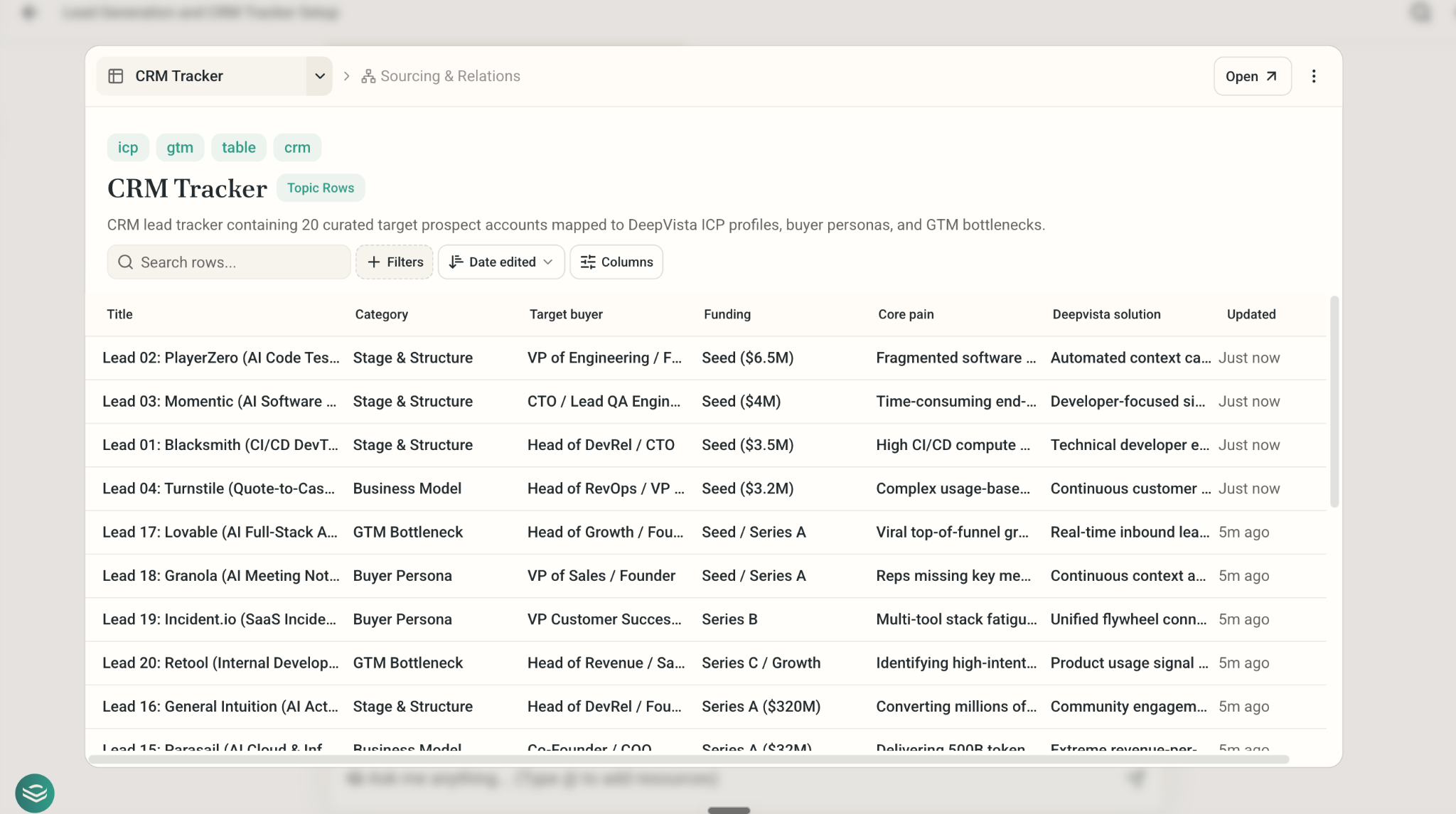This screenshot has width=1456, height=814.
Task: Click the Fragmented software core pain cell
Action: click(955, 358)
